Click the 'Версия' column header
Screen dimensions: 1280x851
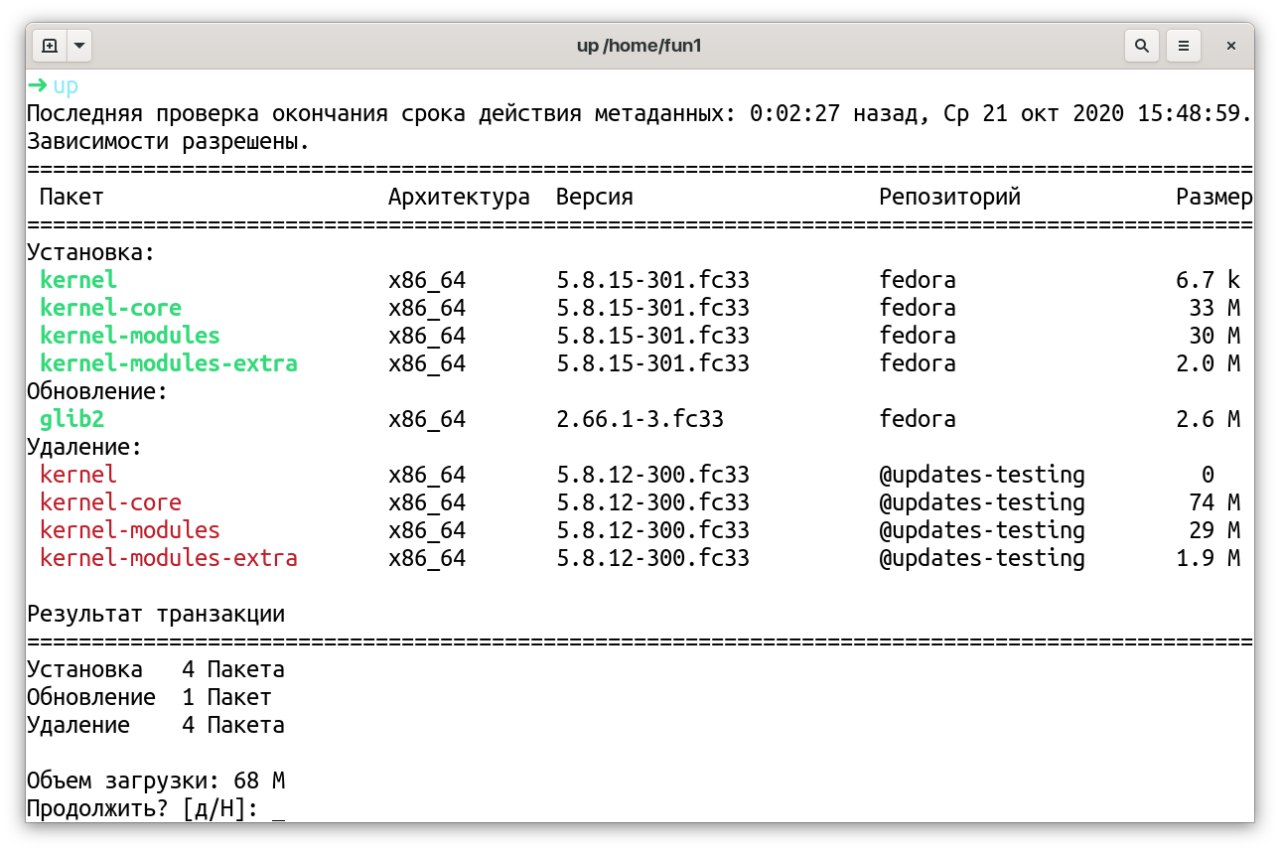point(595,197)
